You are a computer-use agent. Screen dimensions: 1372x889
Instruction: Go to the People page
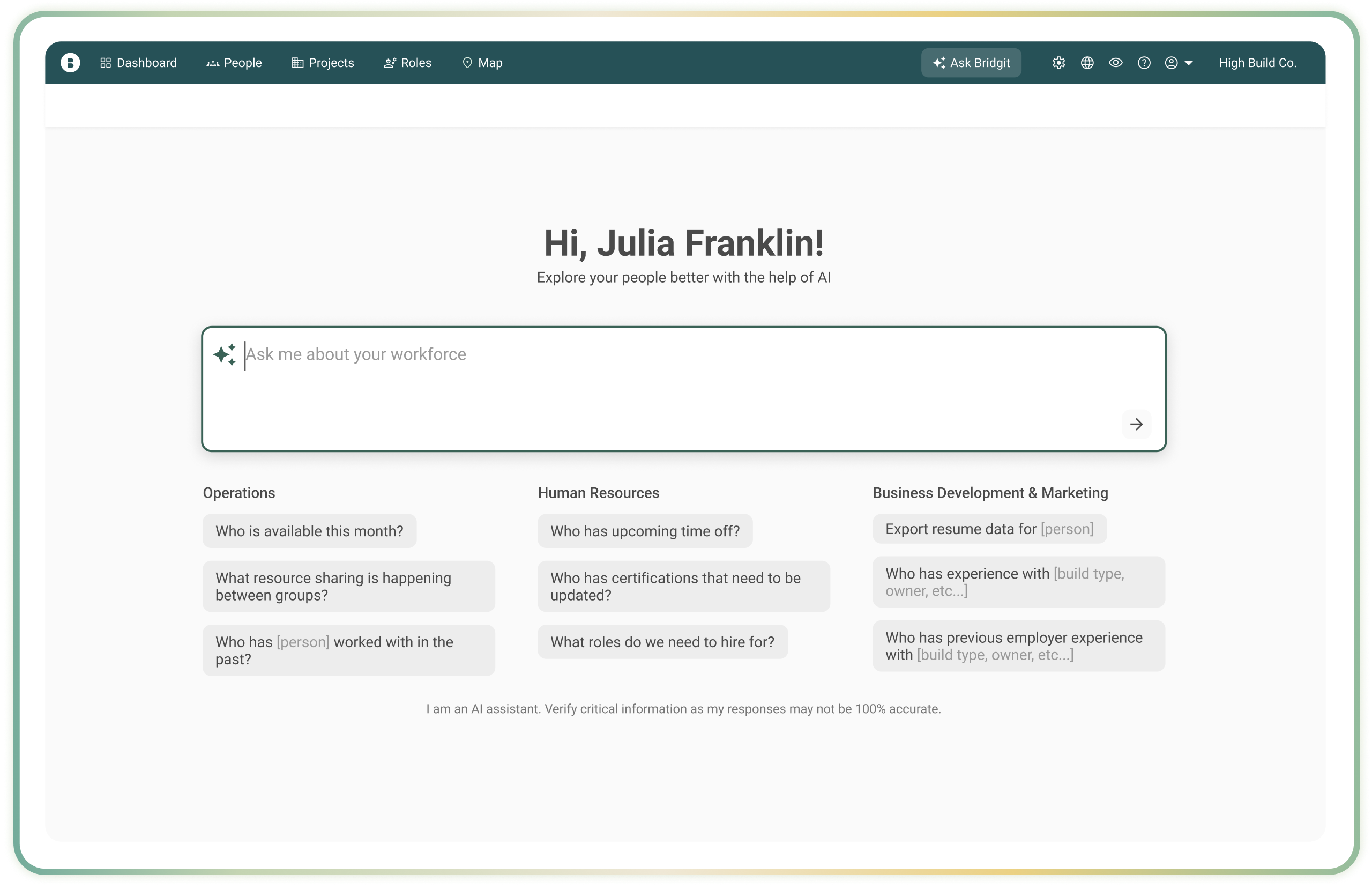[234, 63]
